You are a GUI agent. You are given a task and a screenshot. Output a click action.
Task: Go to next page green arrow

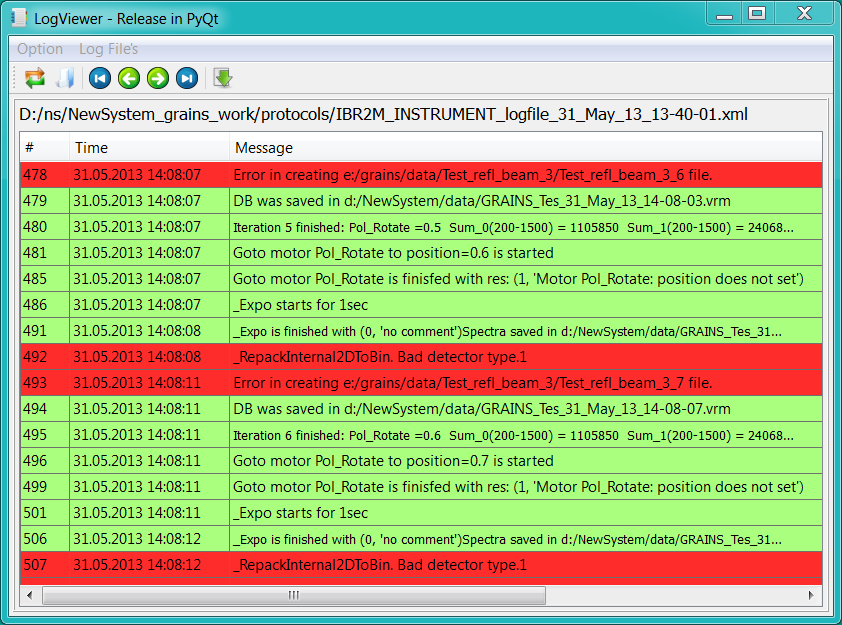[x=157, y=78]
